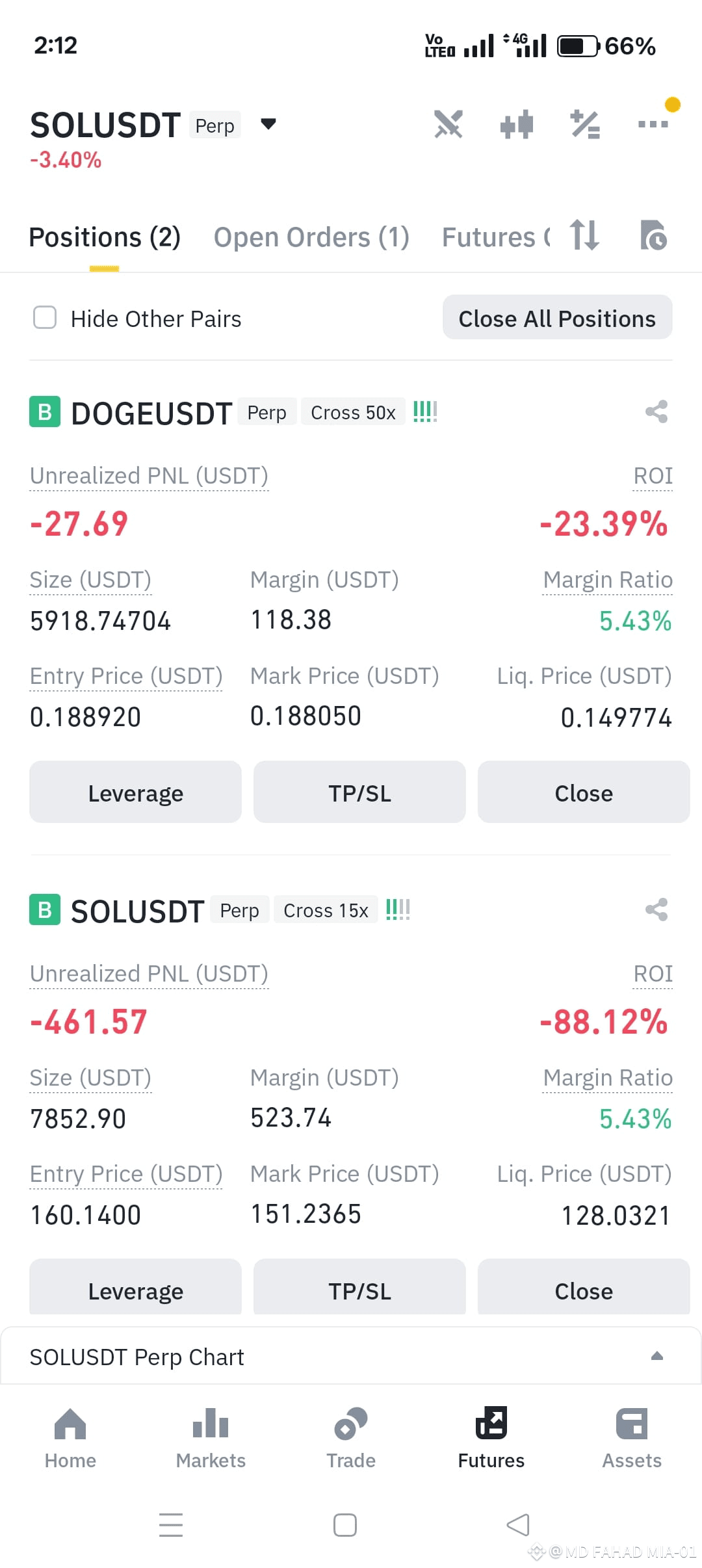Toggle the Hide Other Pairs checkbox
Image resolution: width=702 pixels, height=1568 pixels.
pos(45,318)
